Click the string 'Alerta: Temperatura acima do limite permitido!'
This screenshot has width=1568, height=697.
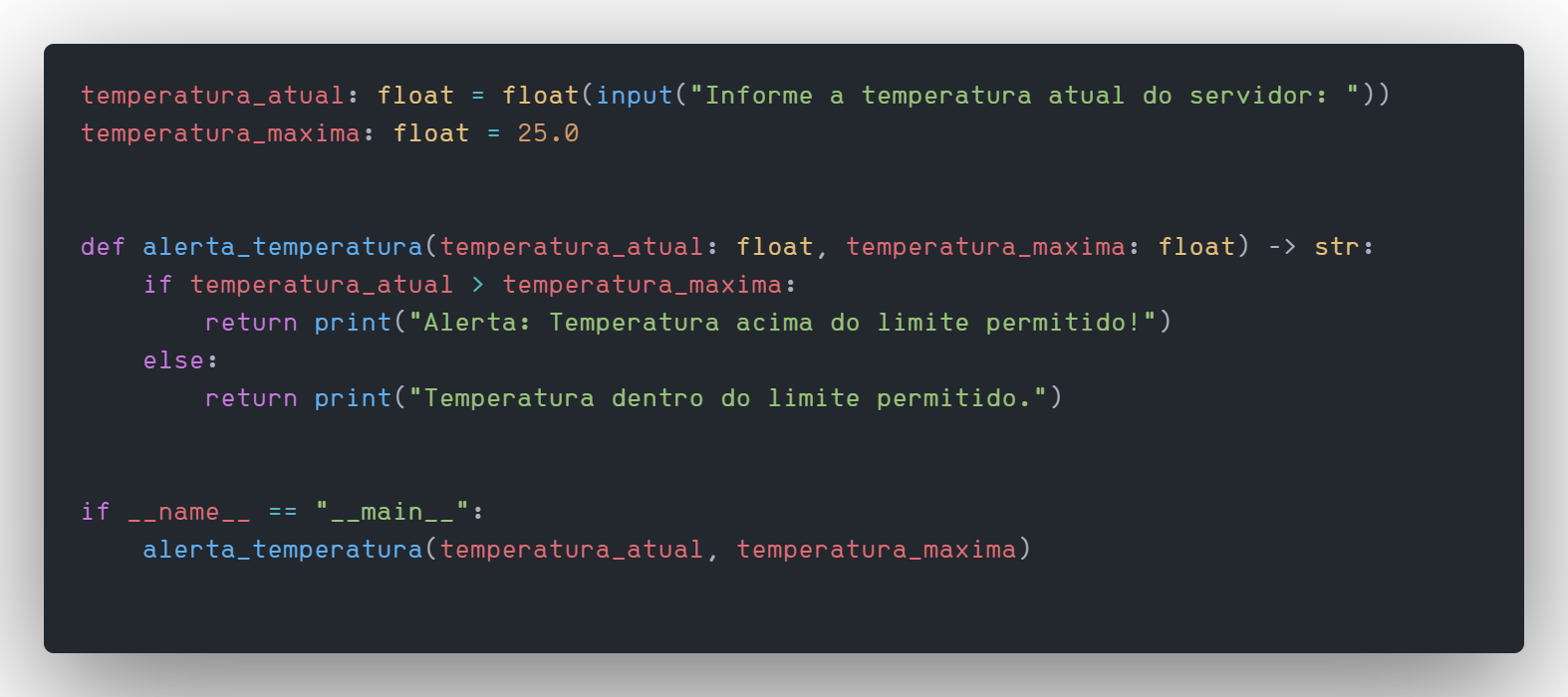(x=783, y=323)
